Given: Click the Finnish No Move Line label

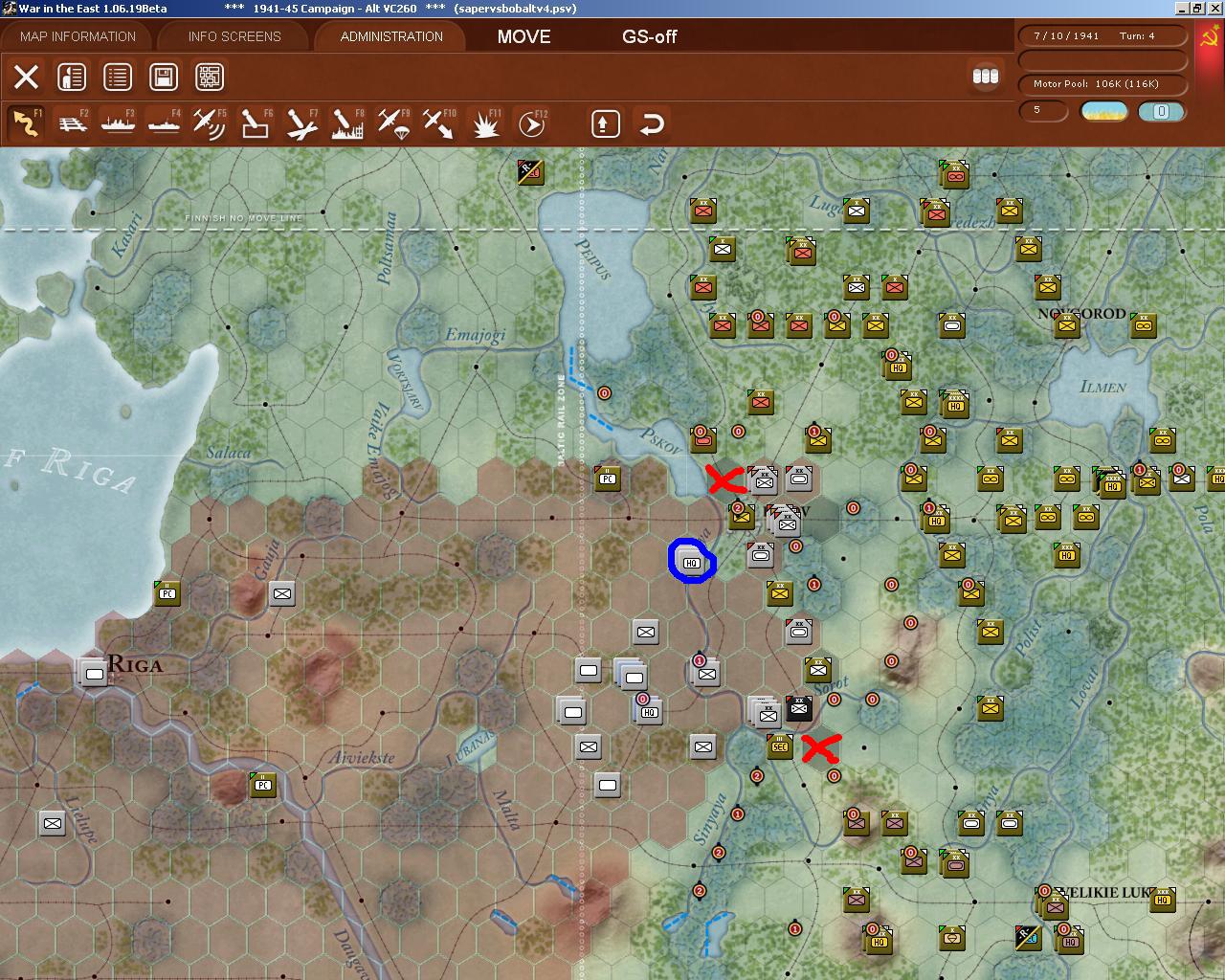Looking at the screenshot, I should pyautogui.click(x=243, y=218).
